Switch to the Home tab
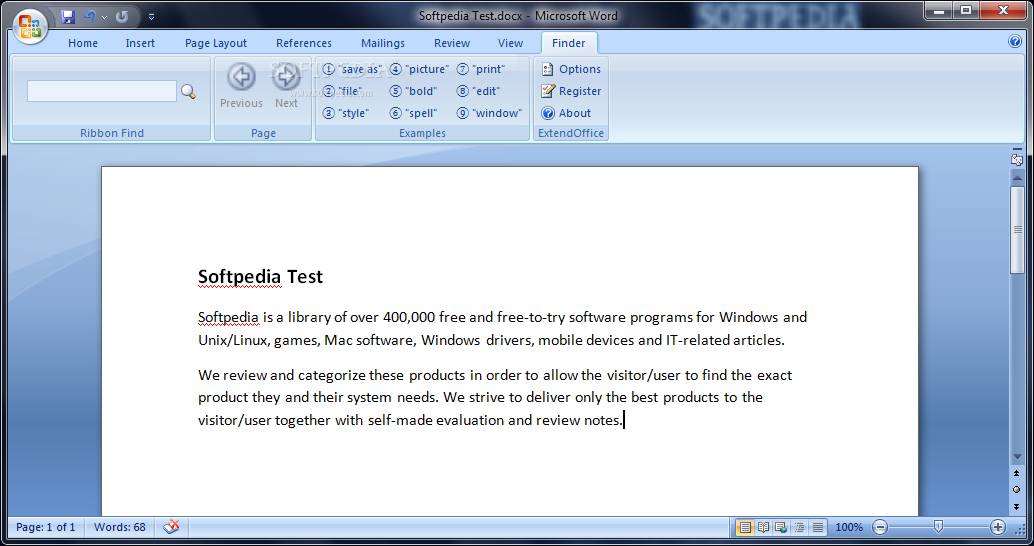Image resolution: width=1034 pixels, height=546 pixels. point(83,43)
